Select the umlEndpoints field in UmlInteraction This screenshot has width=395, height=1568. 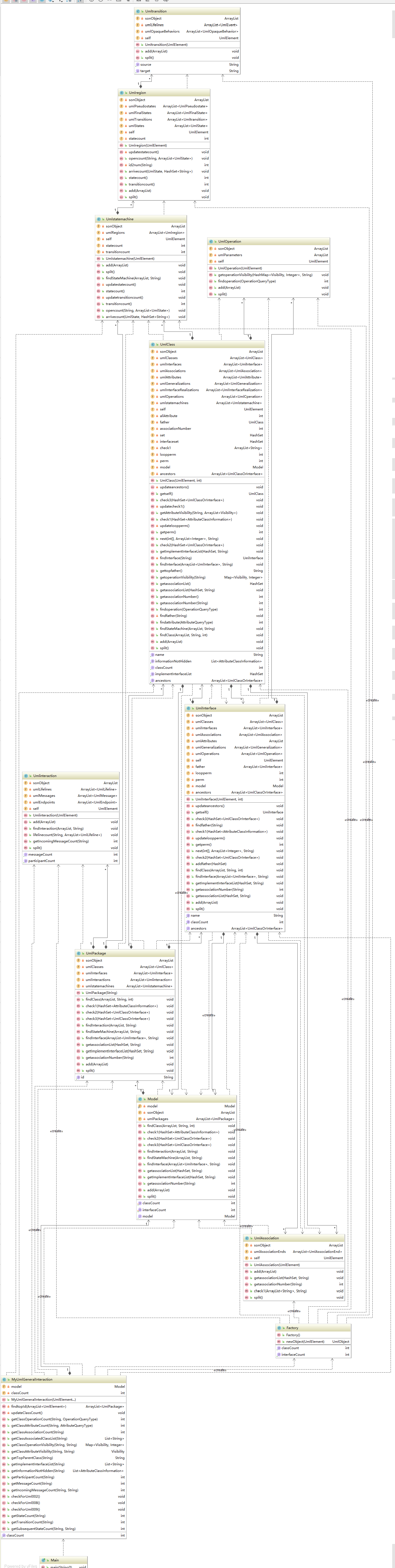(71, 802)
